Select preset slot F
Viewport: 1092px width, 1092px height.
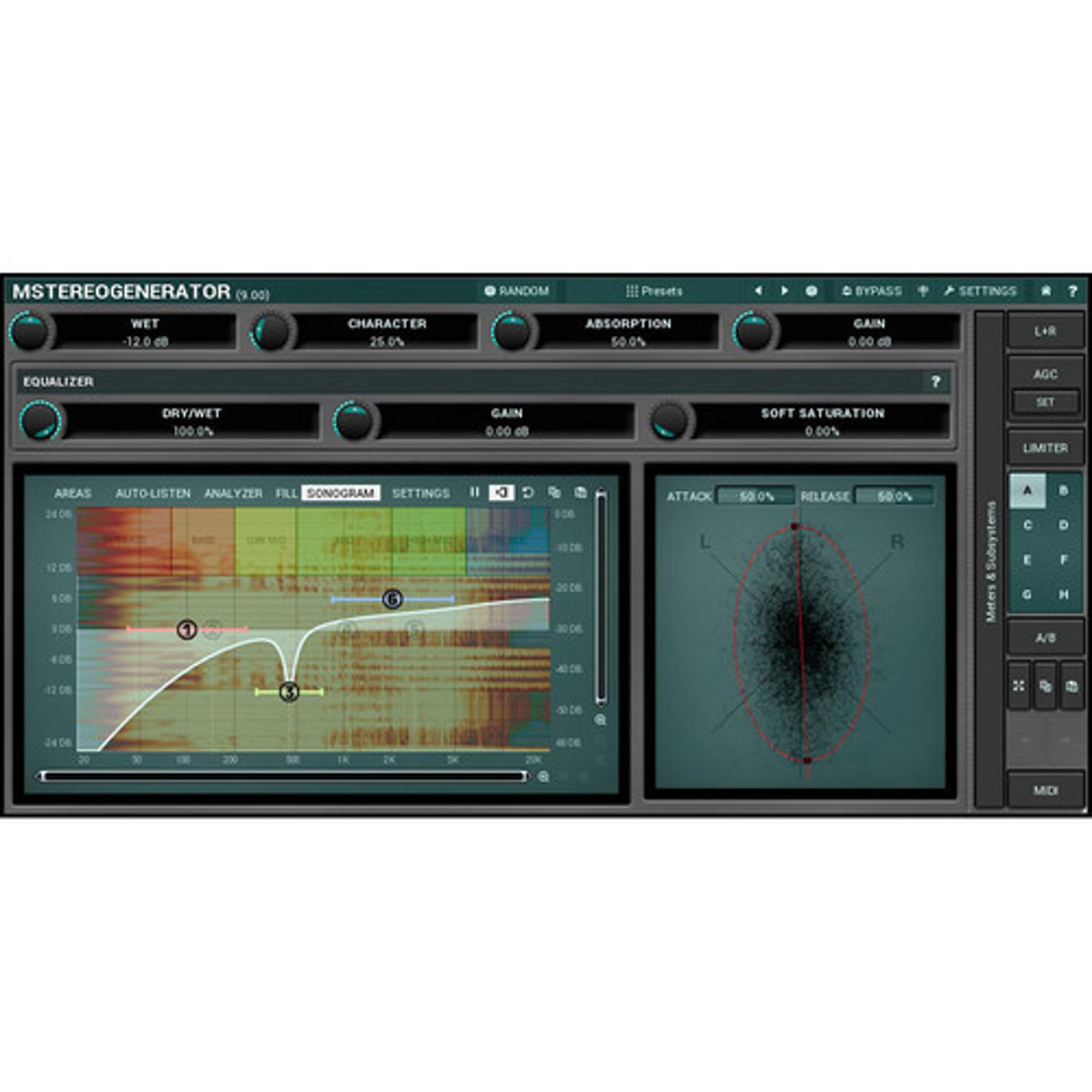point(1063,560)
